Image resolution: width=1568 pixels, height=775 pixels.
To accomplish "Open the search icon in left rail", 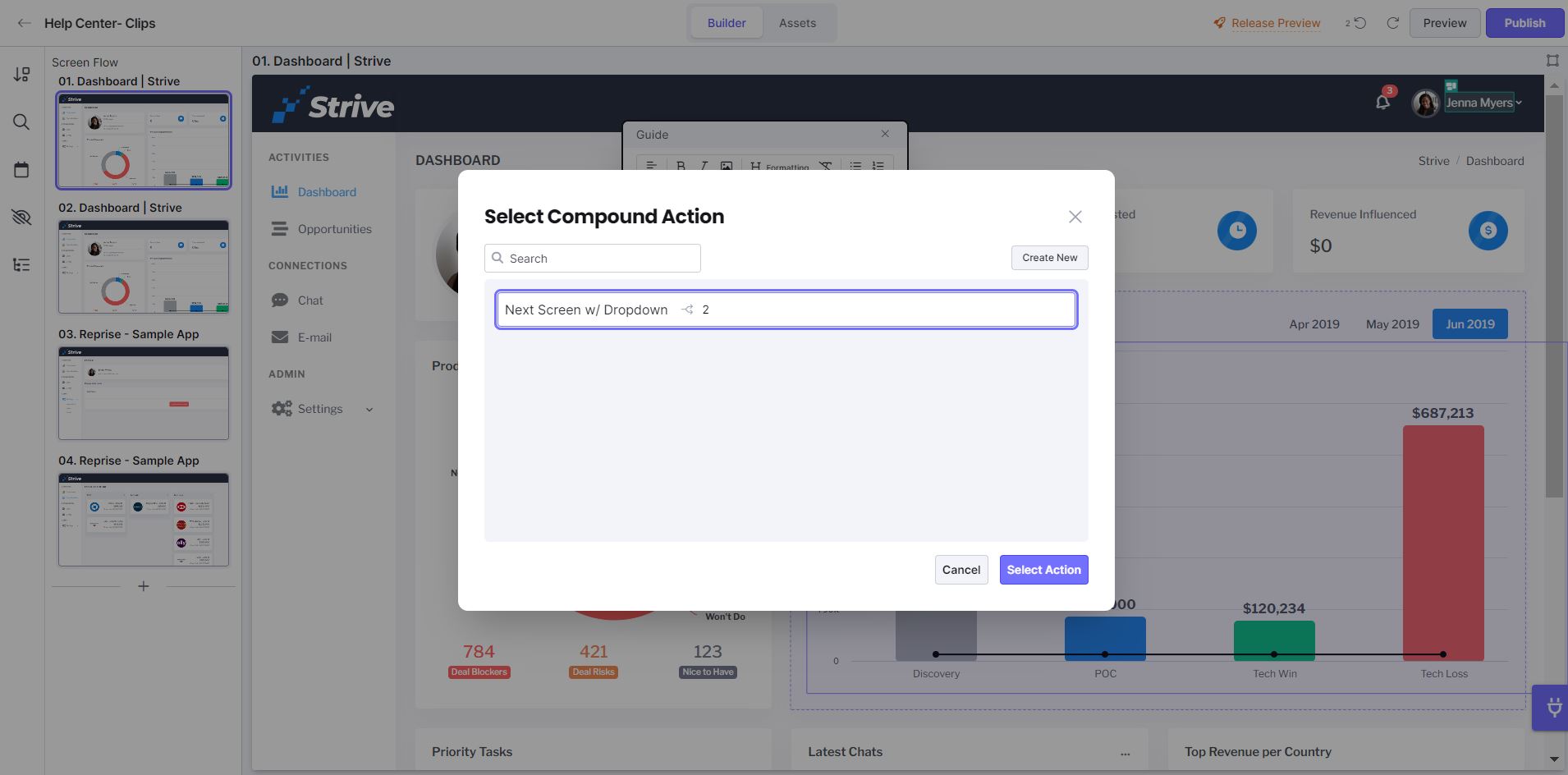I will (21, 122).
